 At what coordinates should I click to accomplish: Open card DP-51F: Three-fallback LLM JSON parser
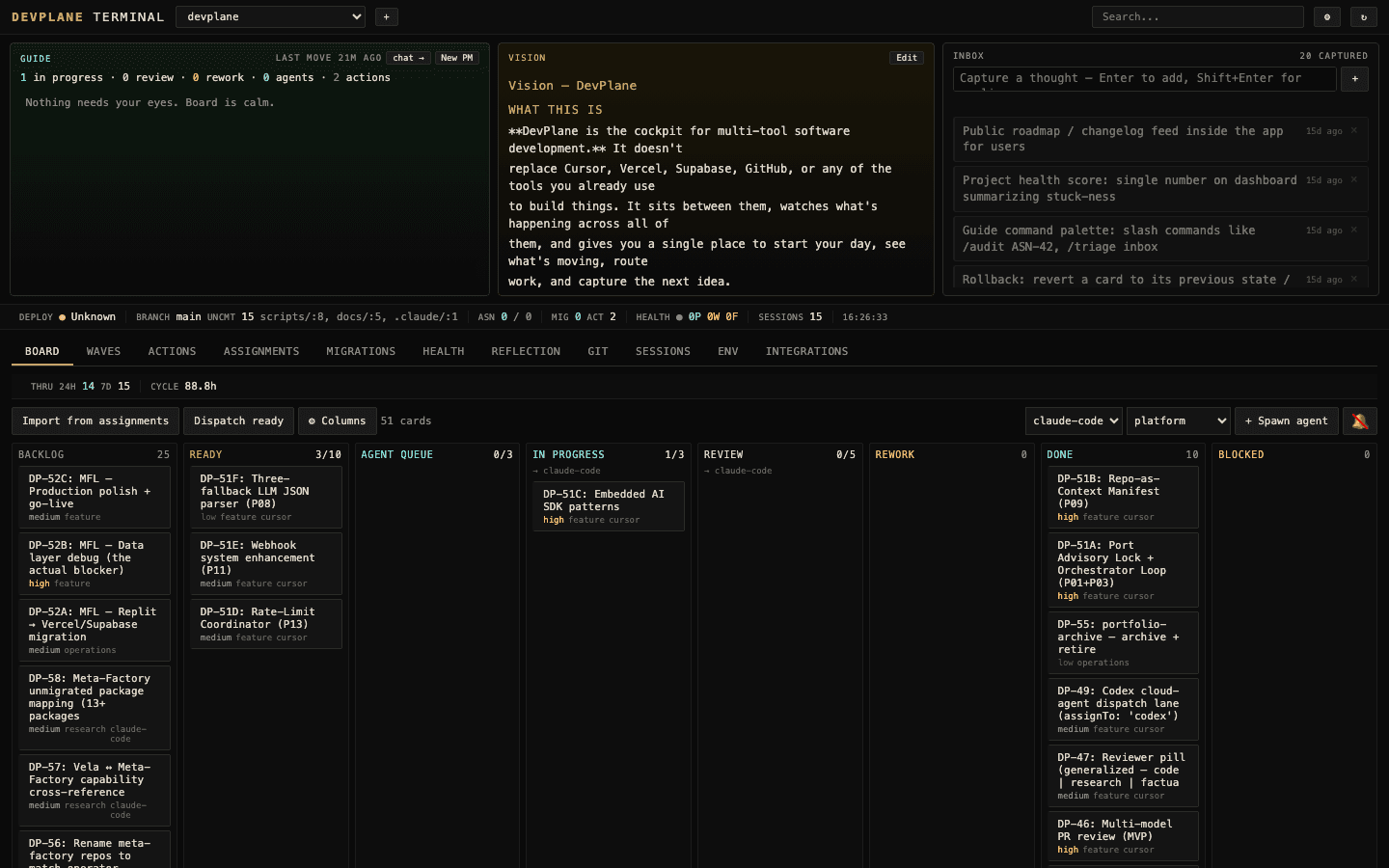coord(266,497)
